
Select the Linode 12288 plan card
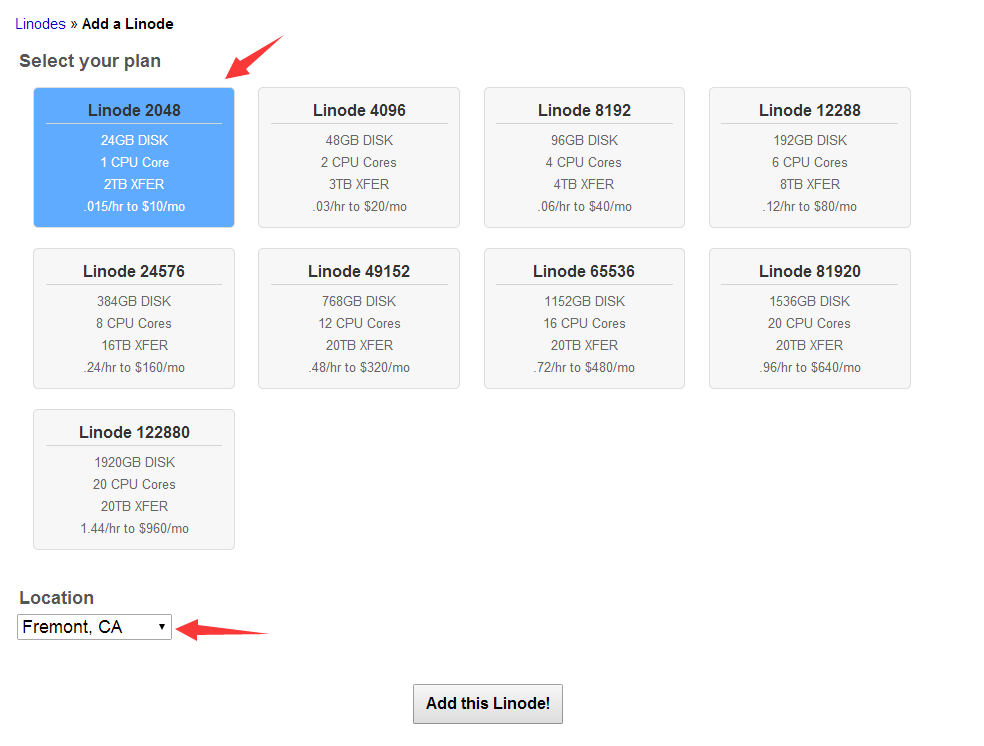(x=809, y=157)
